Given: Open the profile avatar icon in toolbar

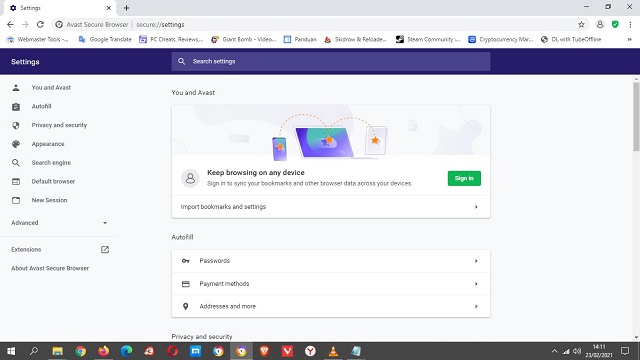Looking at the screenshot, I should (x=600, y=24).
